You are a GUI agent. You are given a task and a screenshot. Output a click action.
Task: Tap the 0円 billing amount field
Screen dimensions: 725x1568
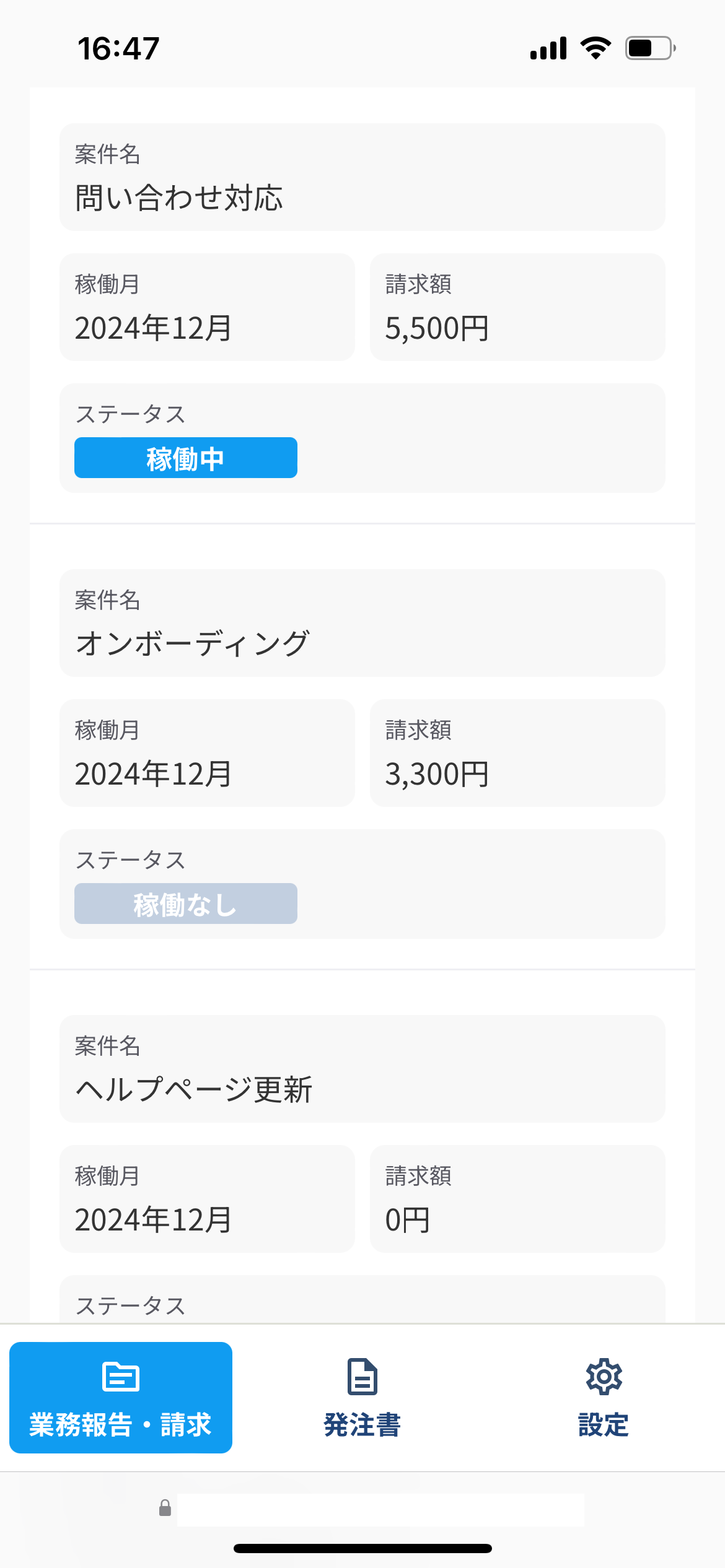(517, 1199)
